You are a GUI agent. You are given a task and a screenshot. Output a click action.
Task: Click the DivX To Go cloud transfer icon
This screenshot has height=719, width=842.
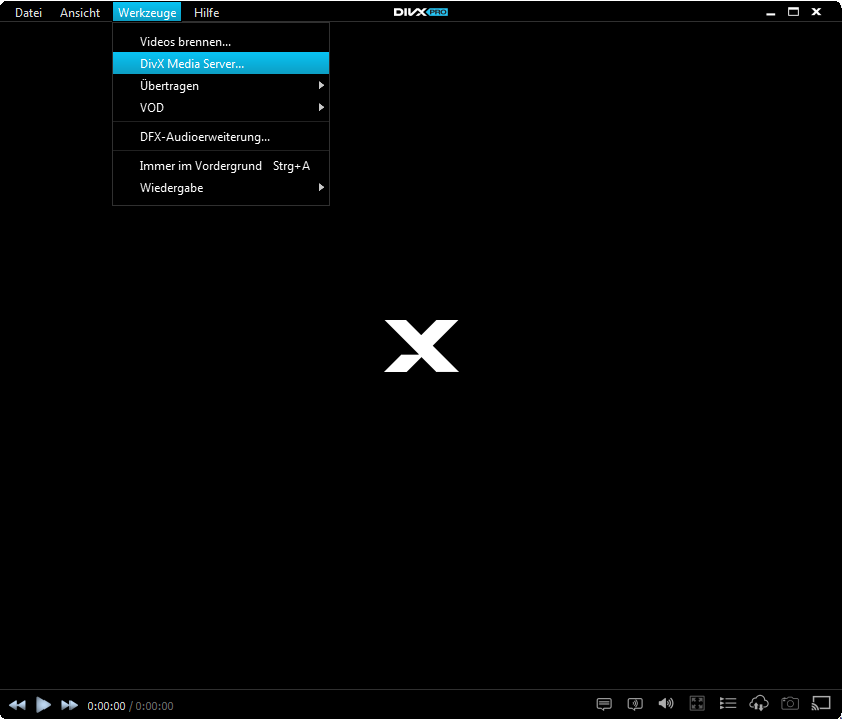pyautogui.click(x=759, y=703)
